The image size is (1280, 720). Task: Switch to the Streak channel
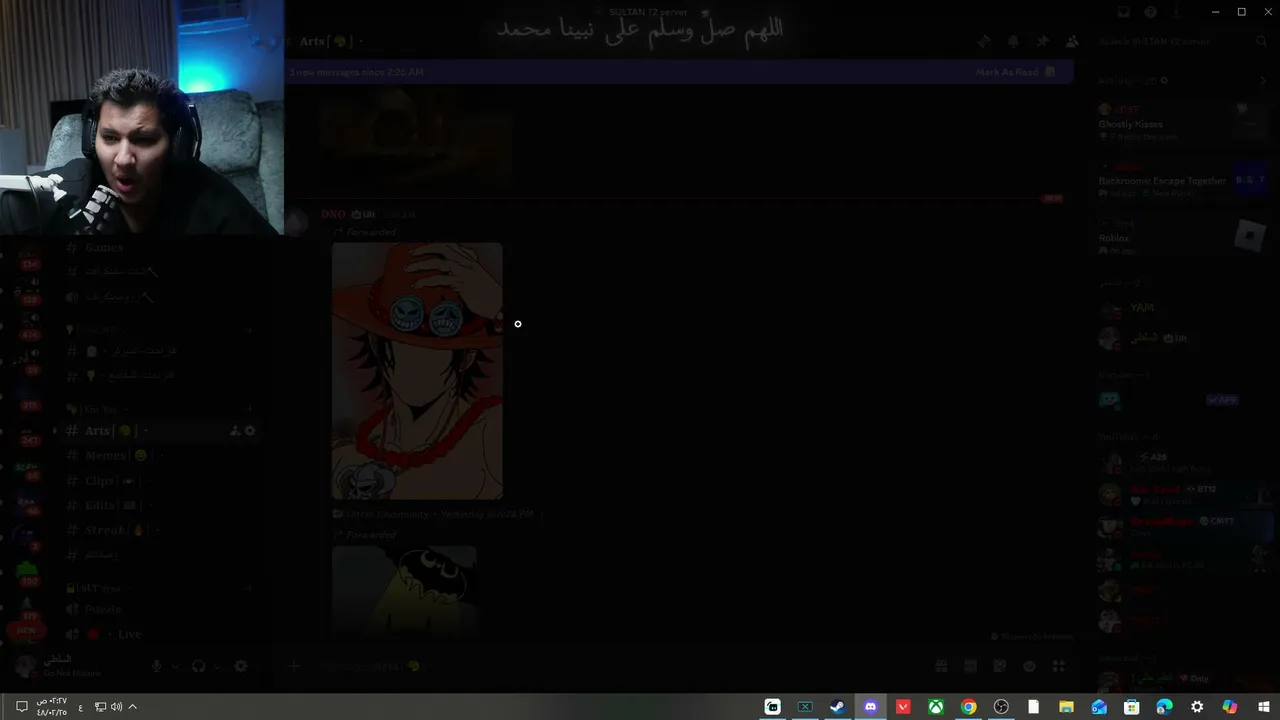click(x=160, y=530)
